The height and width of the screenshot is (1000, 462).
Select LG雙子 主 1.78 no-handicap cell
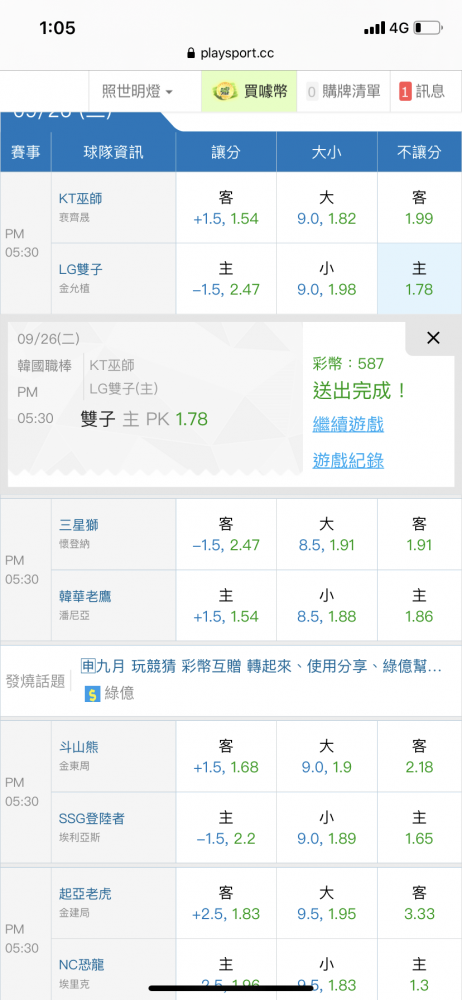point(419,279)
